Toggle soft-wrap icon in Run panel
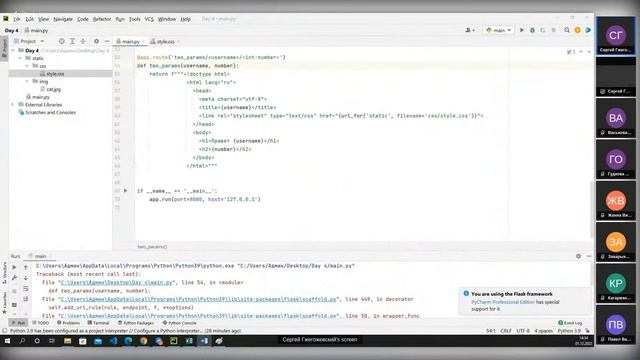This screenshot has width=640, height=360. (26, 289)
